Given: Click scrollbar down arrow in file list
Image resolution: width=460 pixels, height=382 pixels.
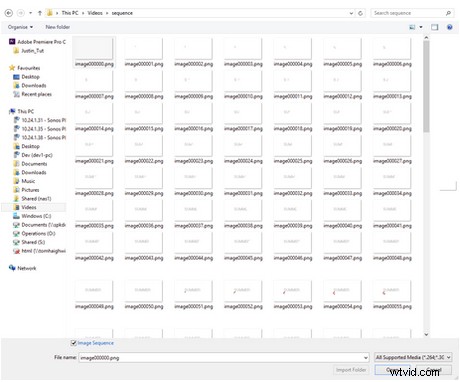Looking at the screenshot, I should pyautogui.click(x=426, y=334).
